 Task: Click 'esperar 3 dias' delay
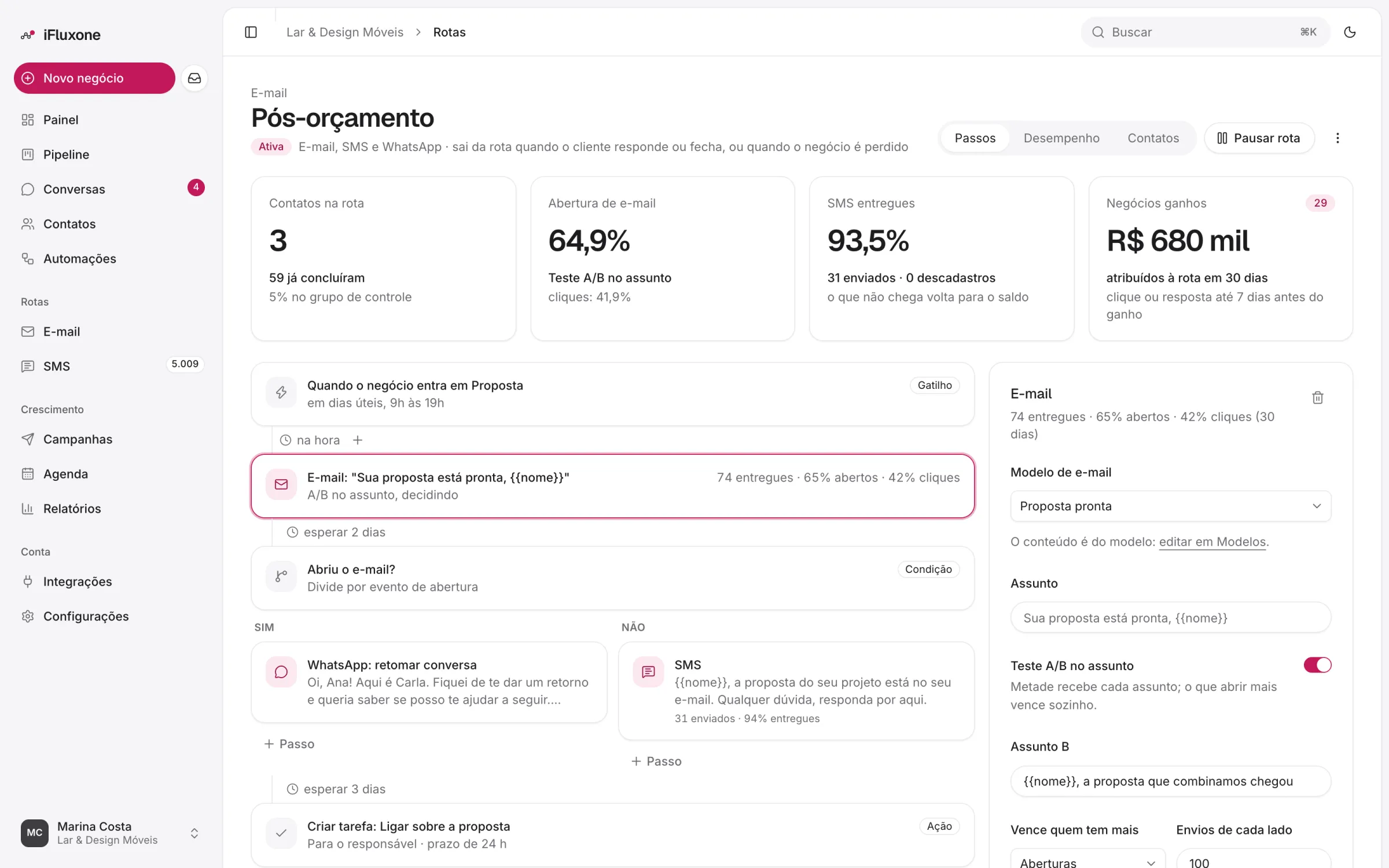[x=336, y=789]
